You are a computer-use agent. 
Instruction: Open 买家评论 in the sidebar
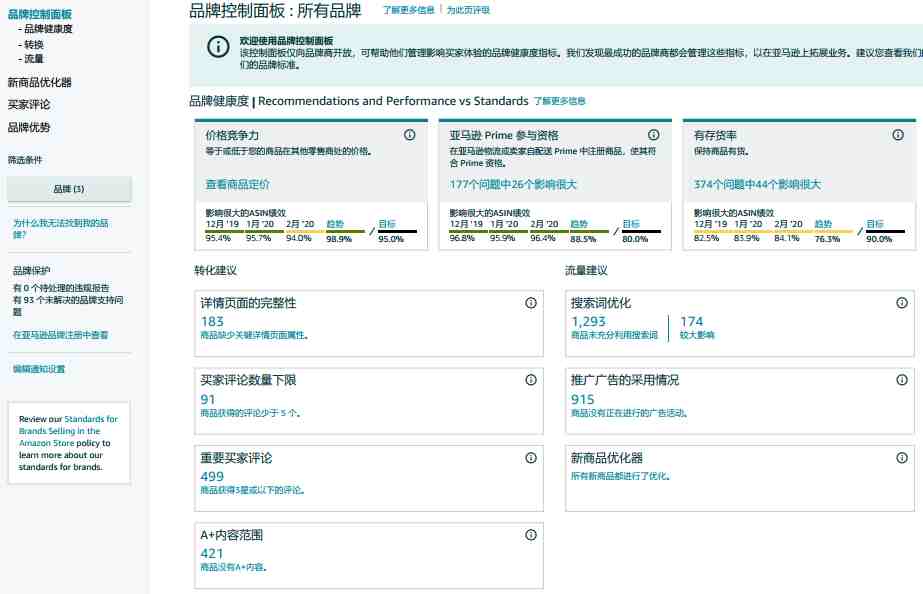(29, 105)
